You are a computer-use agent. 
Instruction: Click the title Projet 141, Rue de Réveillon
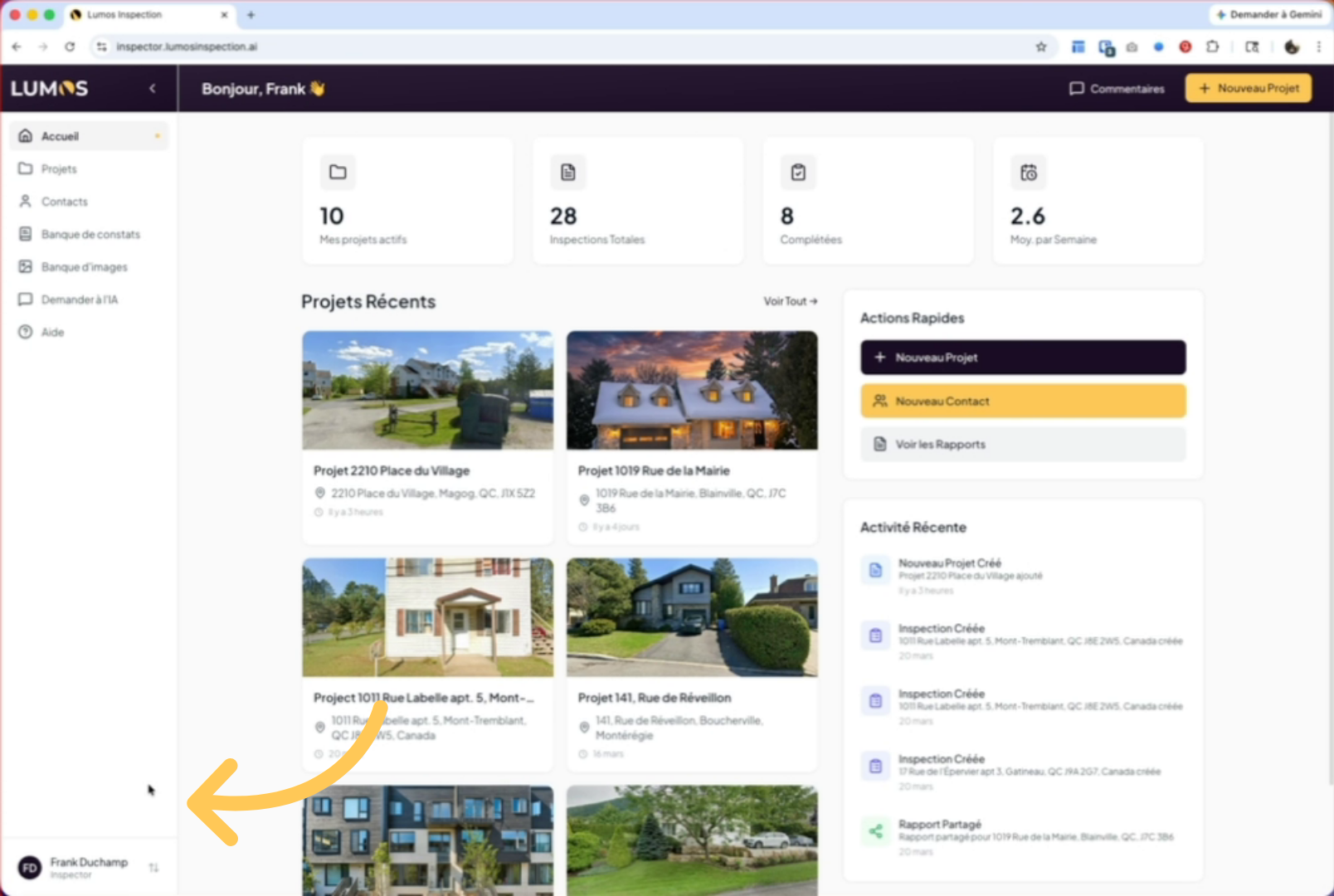pos(655,698)
